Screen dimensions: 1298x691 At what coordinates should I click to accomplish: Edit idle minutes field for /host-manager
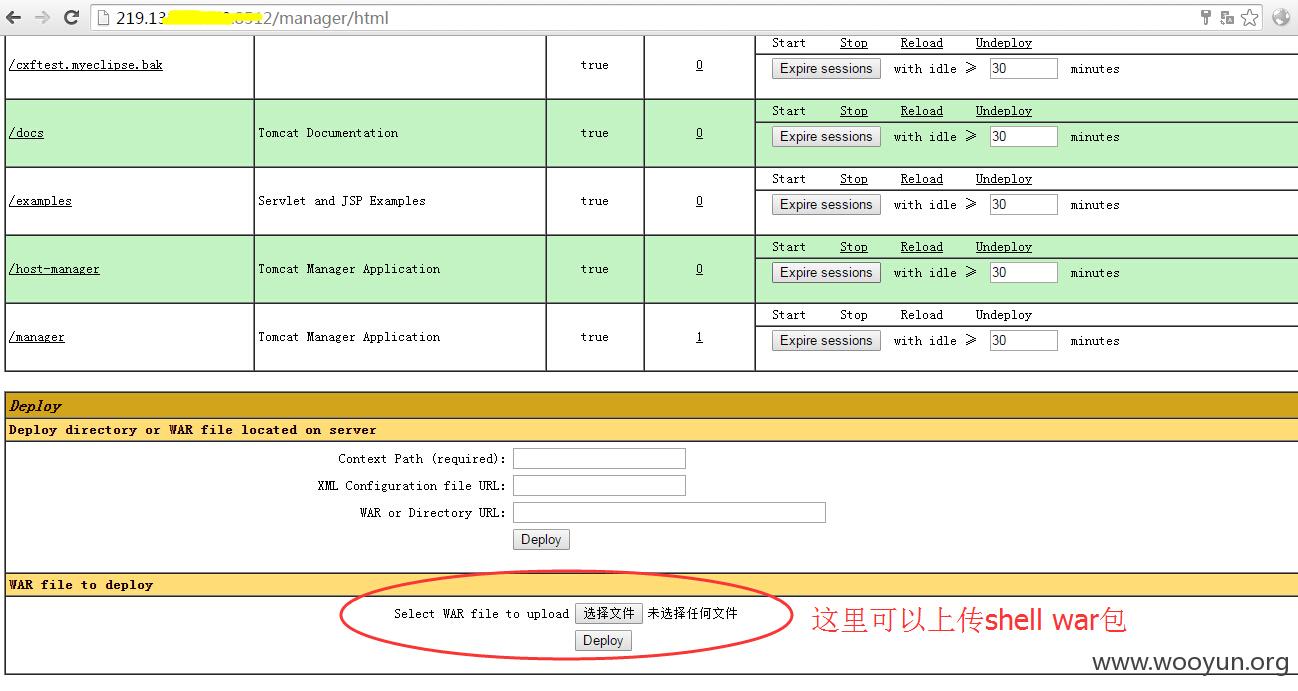tap(1023, 273)
